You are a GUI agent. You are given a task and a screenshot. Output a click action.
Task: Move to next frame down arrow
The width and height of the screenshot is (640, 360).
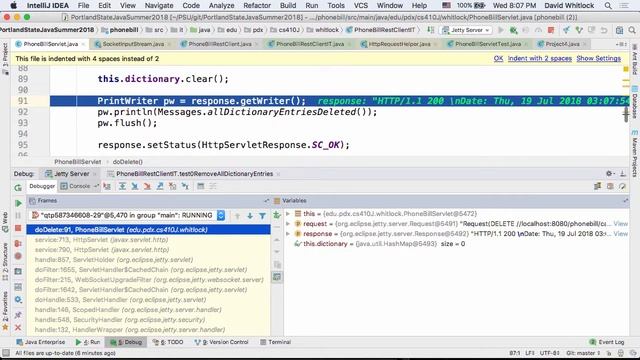pos(250,216)
